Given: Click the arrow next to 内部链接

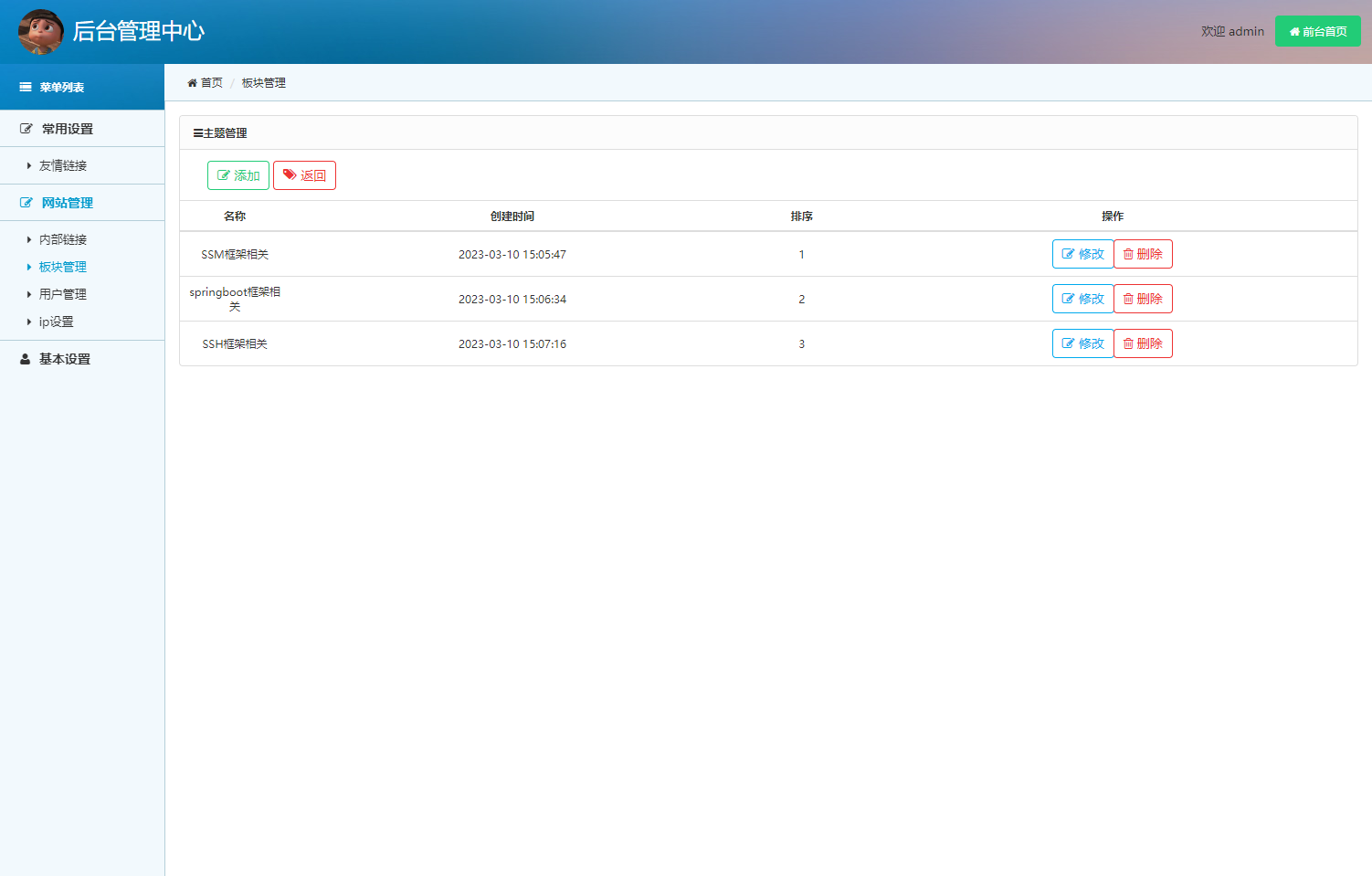Looking at the screenshot, I should [29, 240].
